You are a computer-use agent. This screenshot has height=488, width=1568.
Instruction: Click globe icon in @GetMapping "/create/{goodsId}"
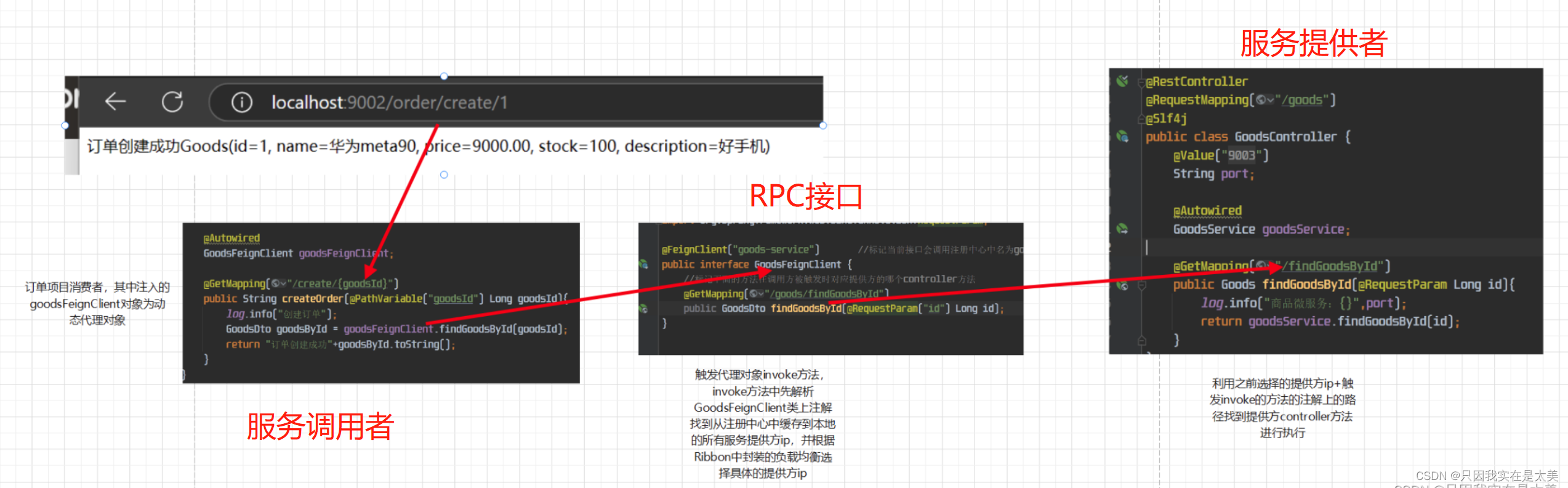tap(276, 283)
